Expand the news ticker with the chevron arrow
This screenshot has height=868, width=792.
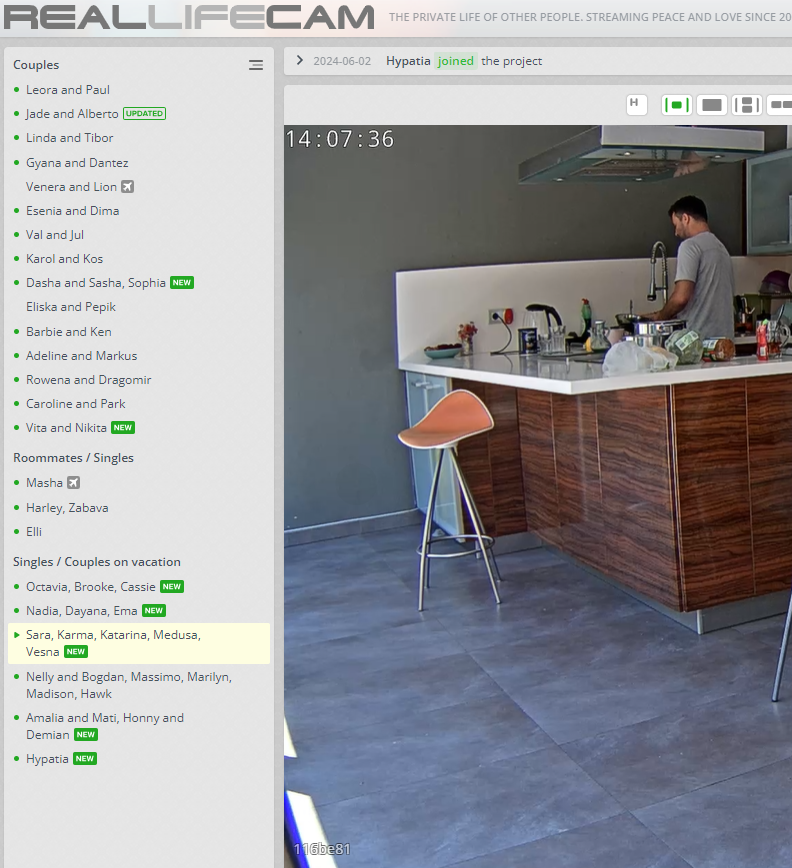coord(299,61)
